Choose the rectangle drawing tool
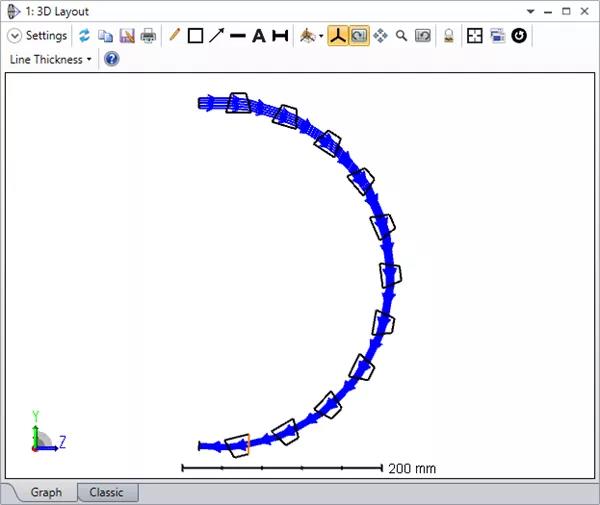600x505 pixels. click(x=196, y=36)
